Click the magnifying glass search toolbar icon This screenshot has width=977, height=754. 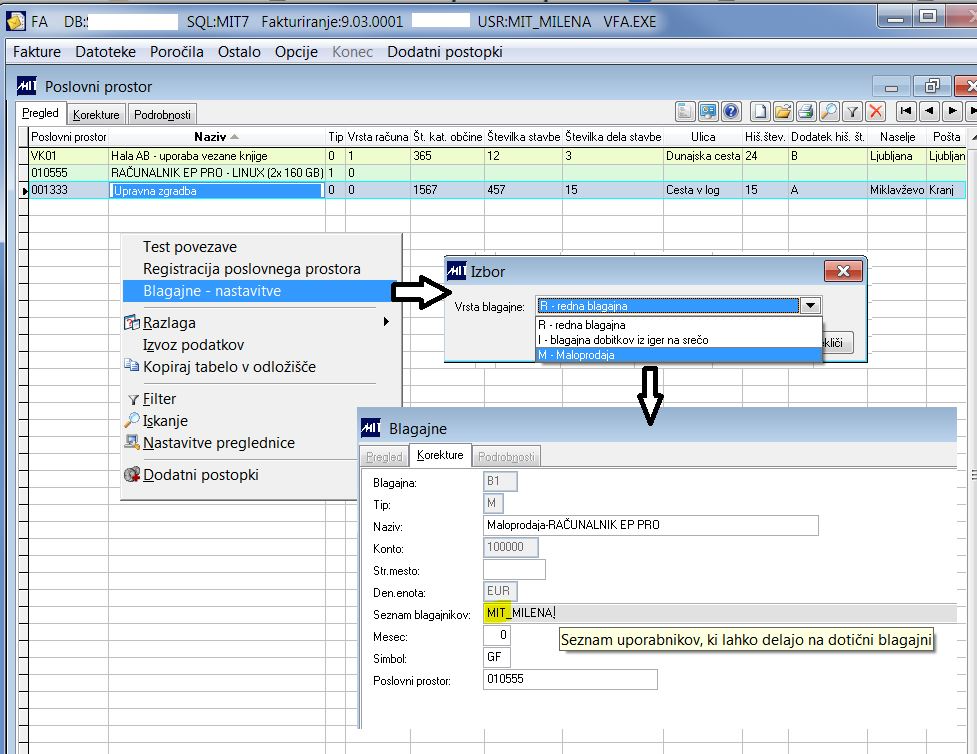[x=829, y=111]
